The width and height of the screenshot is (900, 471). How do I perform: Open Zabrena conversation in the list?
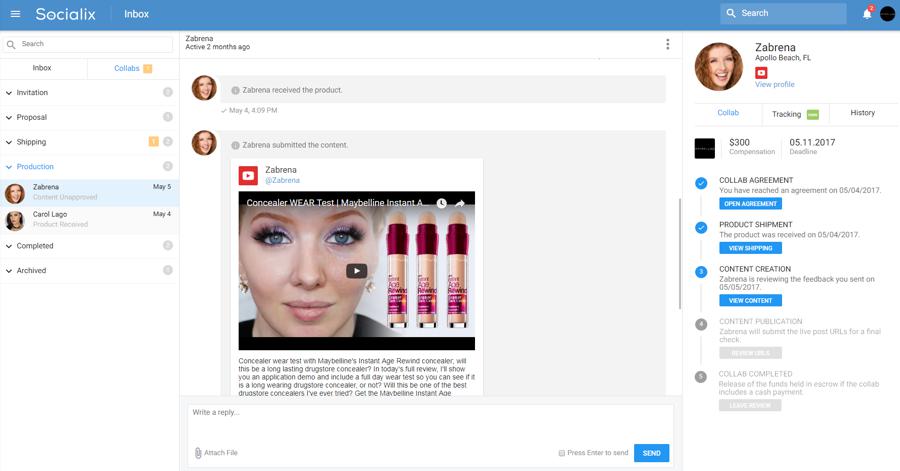tap(90, 193)
